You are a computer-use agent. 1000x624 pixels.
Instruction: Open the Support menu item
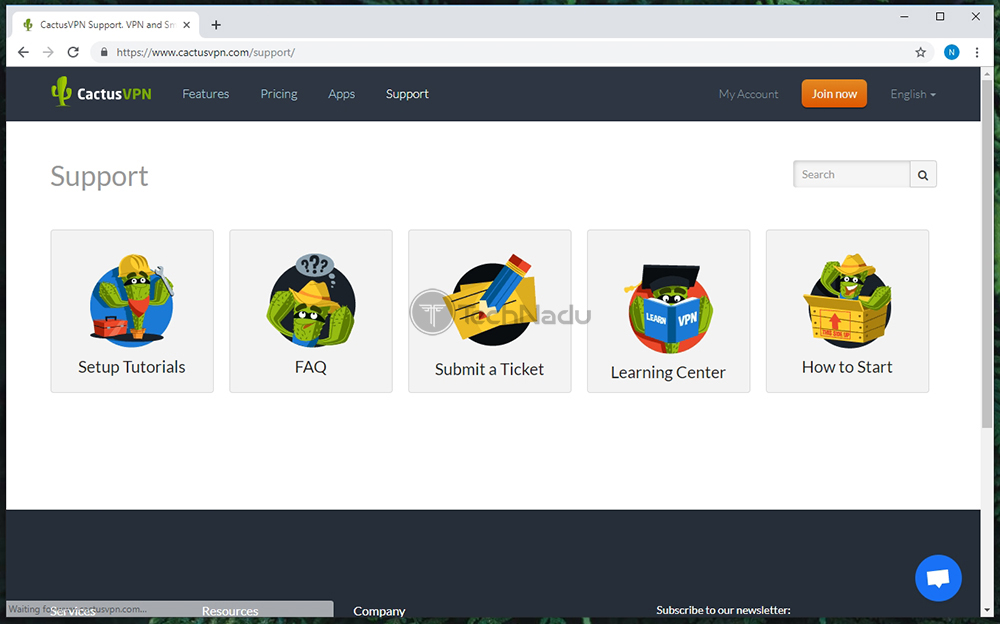tap(407, 94)
